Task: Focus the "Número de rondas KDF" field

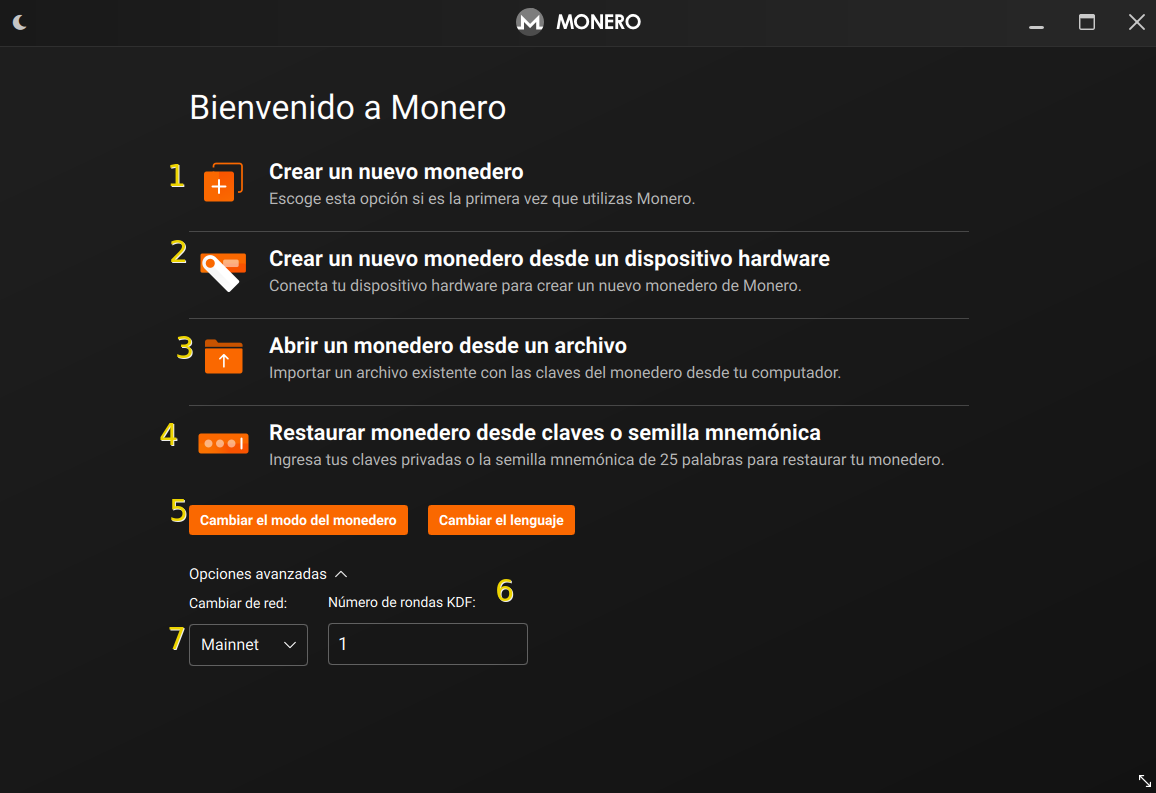Action: coord(428,644)
